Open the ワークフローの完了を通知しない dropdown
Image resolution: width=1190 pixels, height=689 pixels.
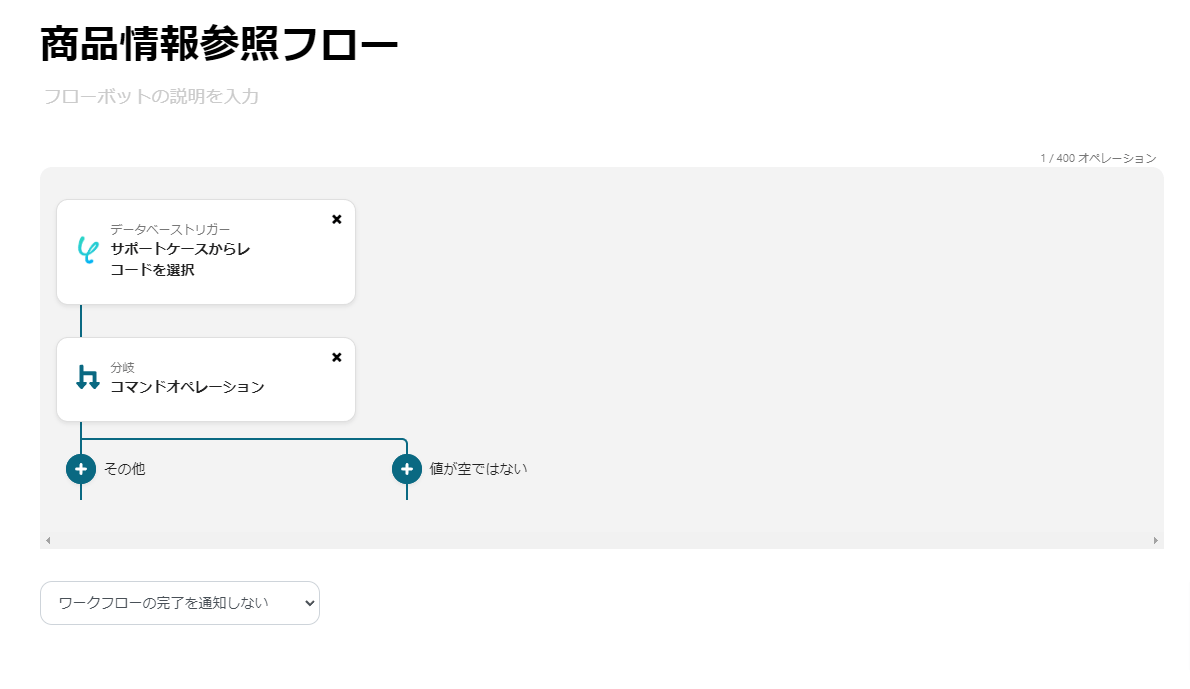(x=180, y=603)
